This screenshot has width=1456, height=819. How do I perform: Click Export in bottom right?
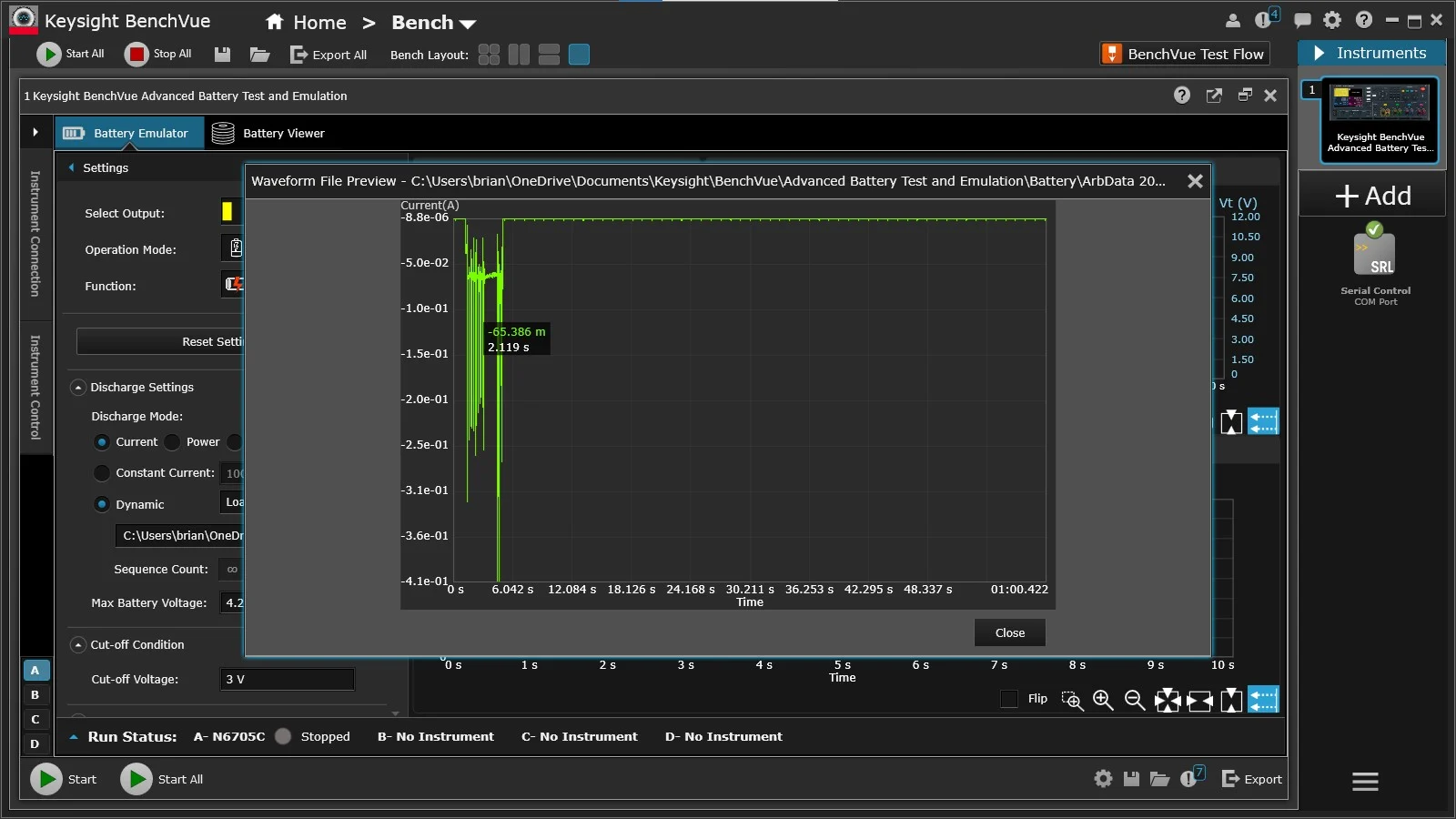click(1251, 779)
